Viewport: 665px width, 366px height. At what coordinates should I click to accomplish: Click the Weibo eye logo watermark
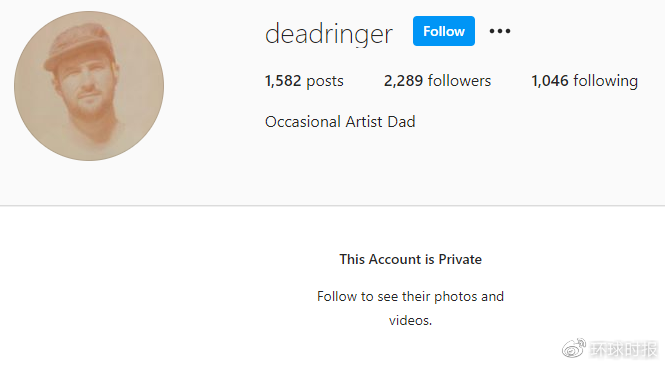[x=574, y=349]
